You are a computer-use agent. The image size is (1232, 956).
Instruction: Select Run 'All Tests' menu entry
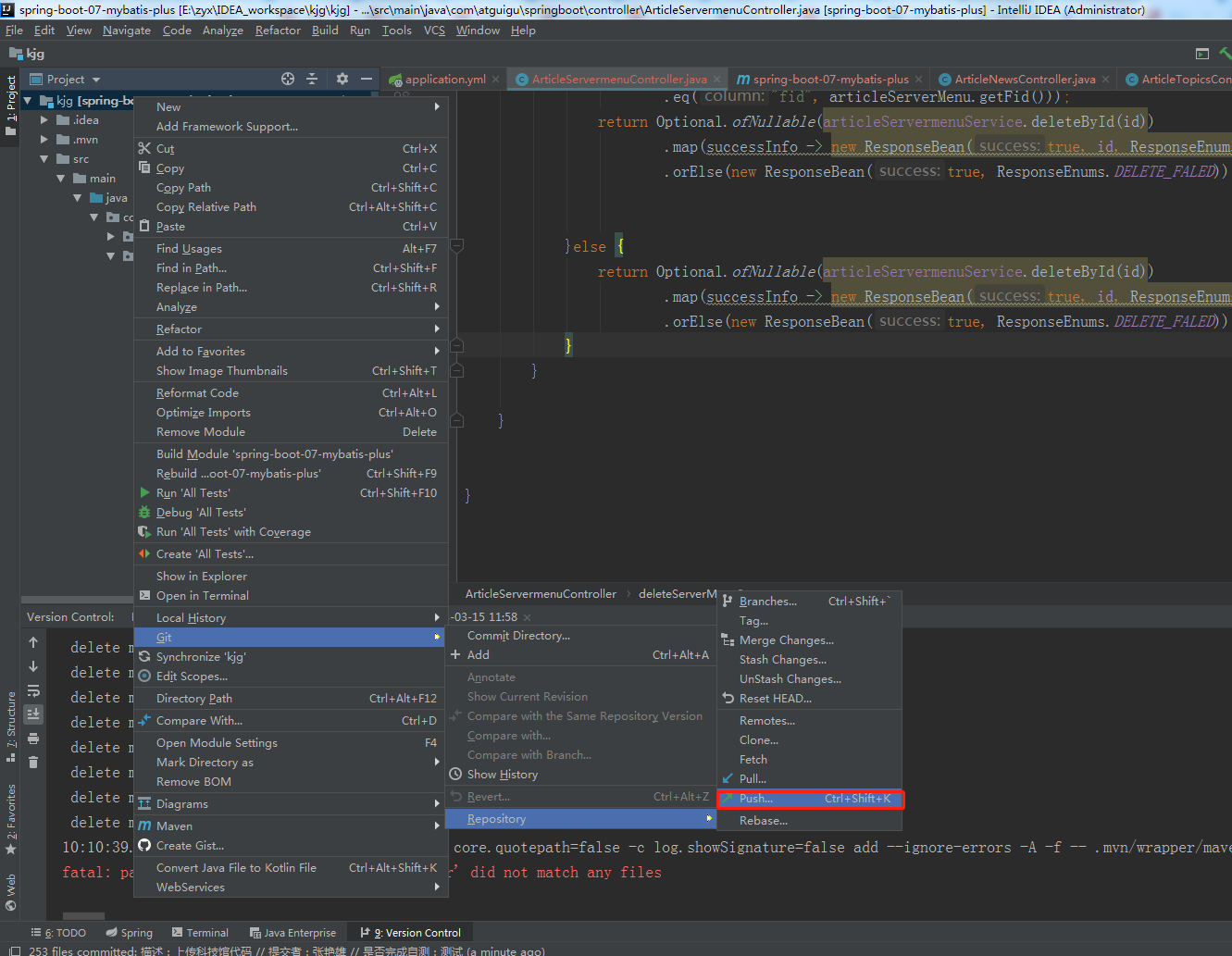(291, 493)
